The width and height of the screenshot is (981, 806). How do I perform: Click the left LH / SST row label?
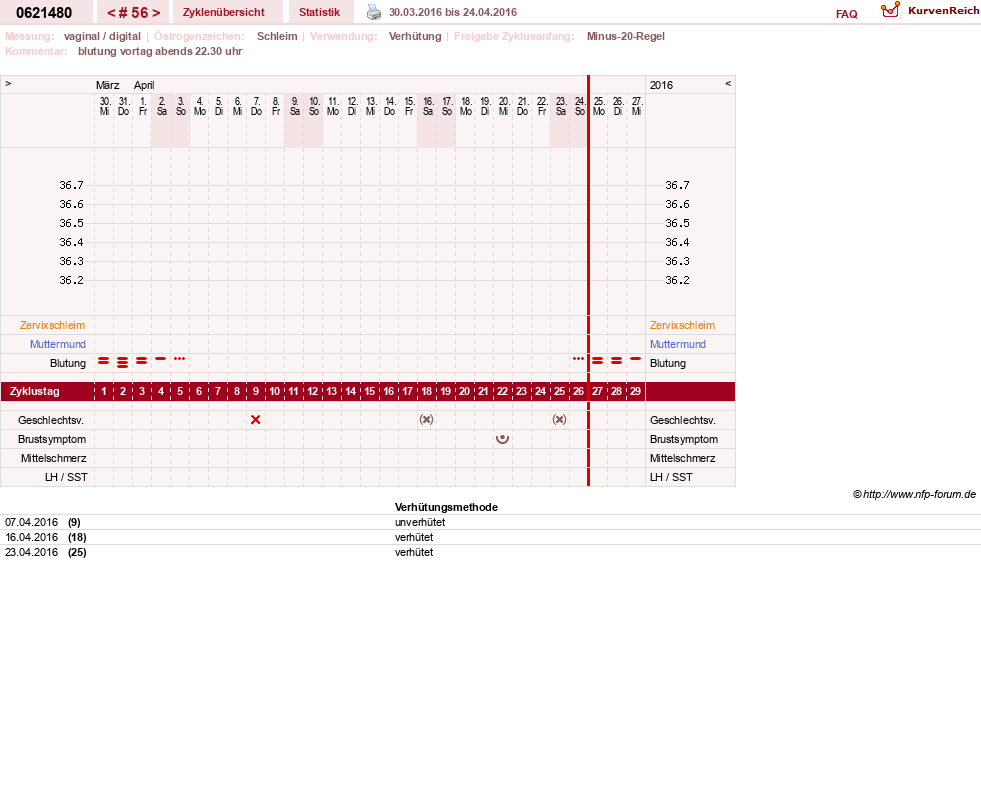click(66, 477)
